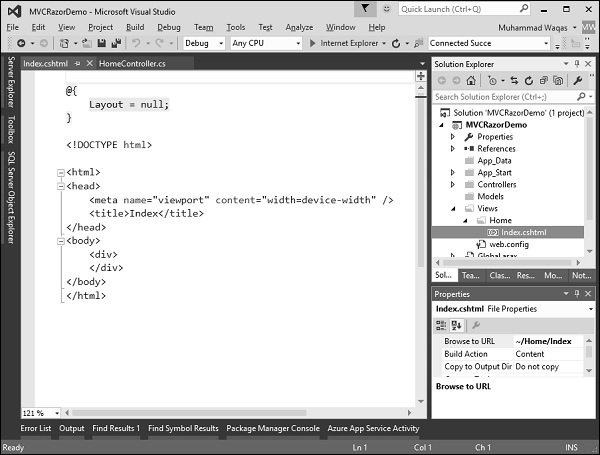Screen dimensions: 600x455
Task: Click the Show All Files icon
Action: pyautogui.click(x=558, y=80)
